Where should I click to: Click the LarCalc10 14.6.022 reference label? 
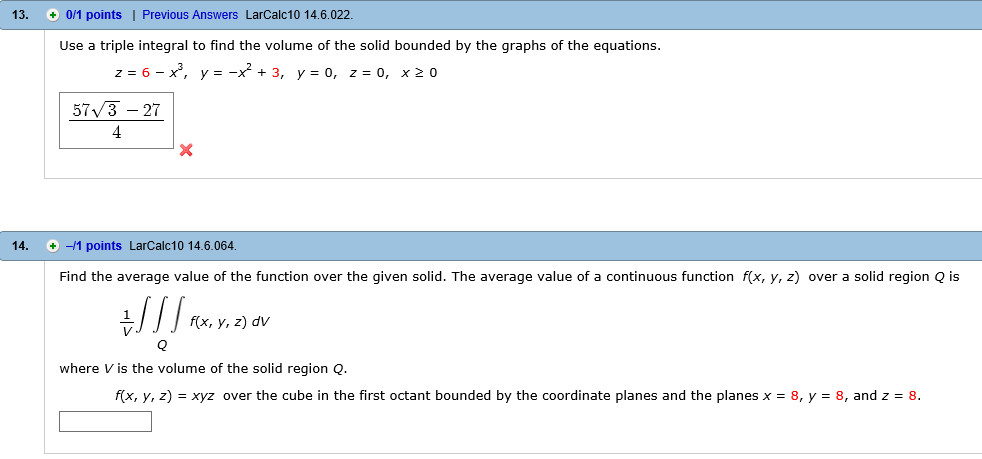[x=299, y=15]
